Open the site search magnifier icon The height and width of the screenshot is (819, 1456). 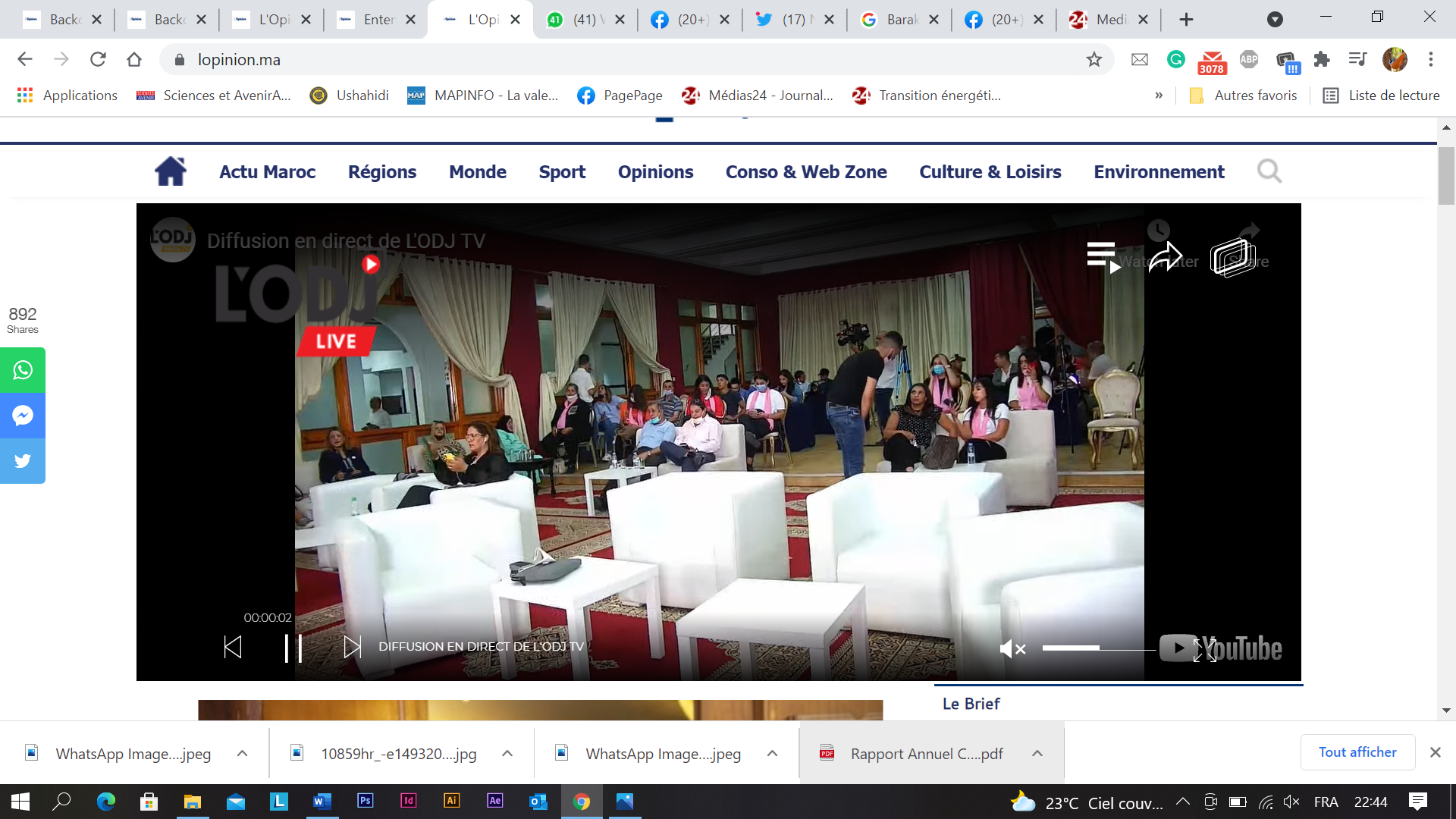pyautogui.click(x=1269, y=171)
